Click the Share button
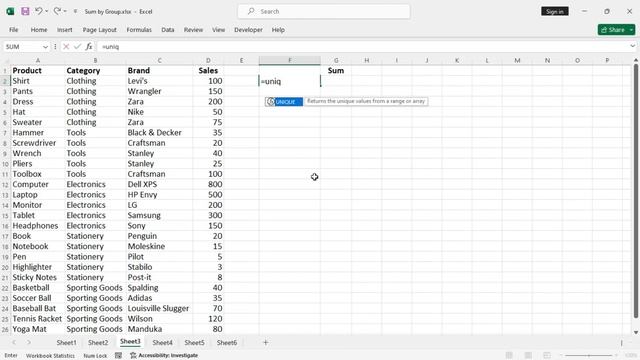Image resolution: width=640 pixels, height=360 pixels. (613, 30)
